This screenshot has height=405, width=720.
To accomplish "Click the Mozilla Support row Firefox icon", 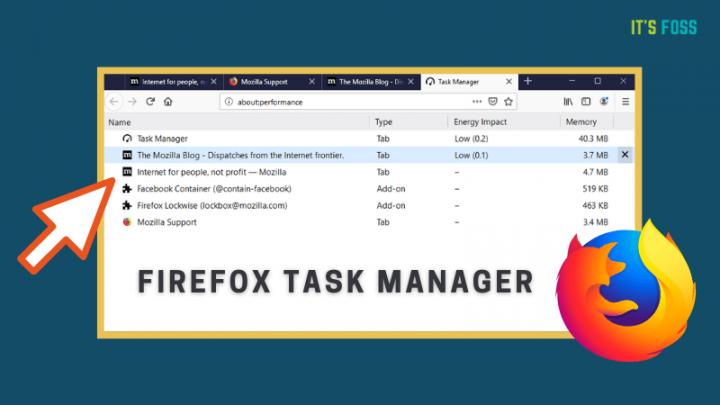I will pyautogui.click(x=127, y=222).
